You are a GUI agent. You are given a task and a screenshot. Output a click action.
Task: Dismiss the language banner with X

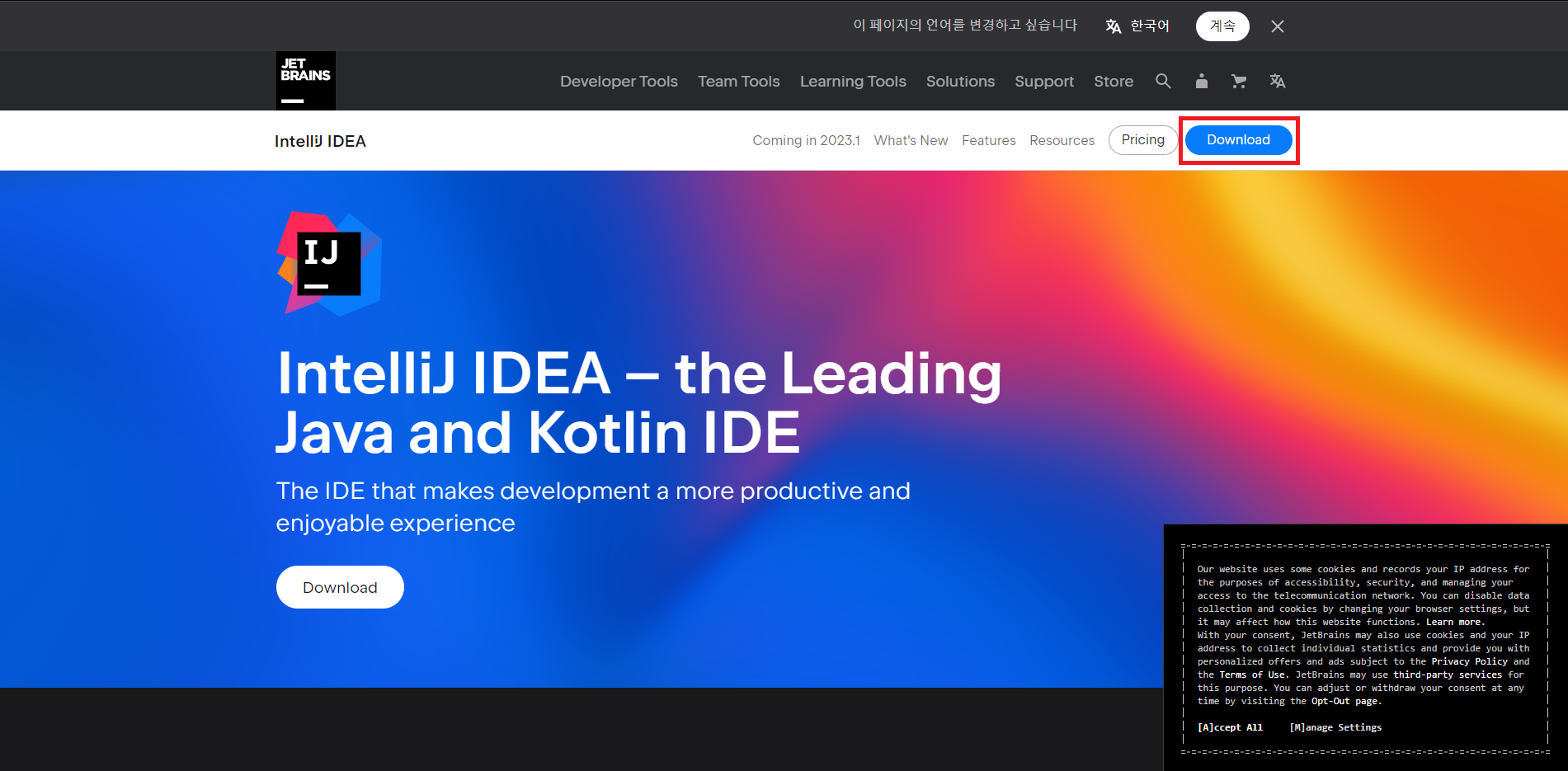point(1278,26)
